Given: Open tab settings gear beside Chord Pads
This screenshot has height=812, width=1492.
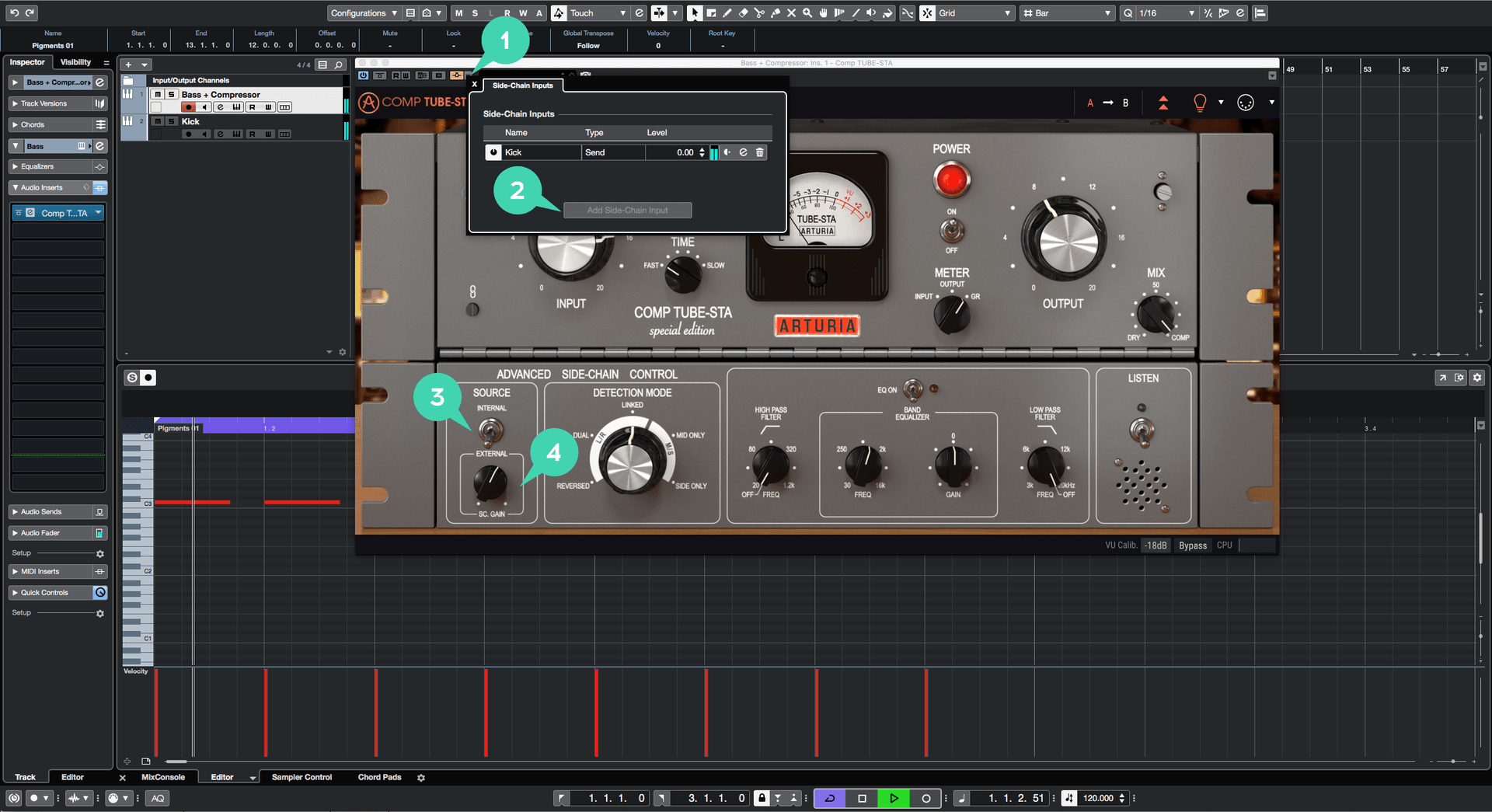Looking at the screenshot, I should pyautogui.click(x=421, y=777).
